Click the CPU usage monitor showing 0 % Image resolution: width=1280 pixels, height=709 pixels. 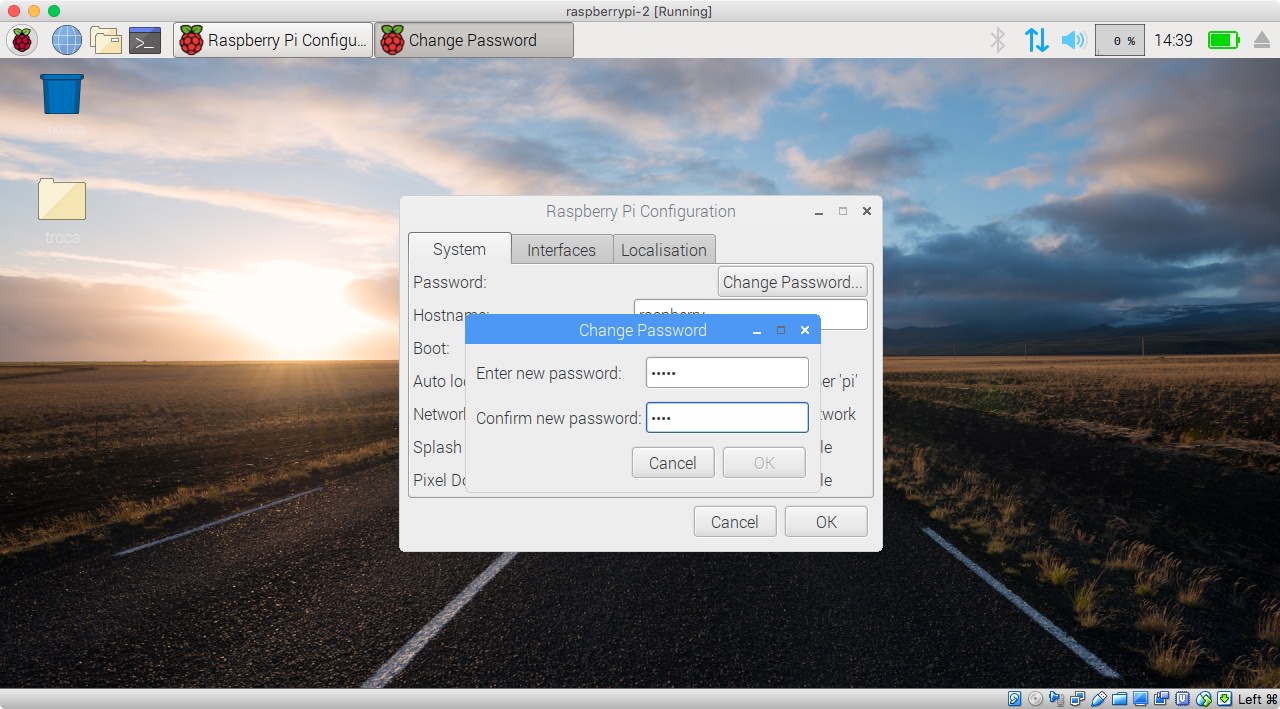click(1121, 41)
